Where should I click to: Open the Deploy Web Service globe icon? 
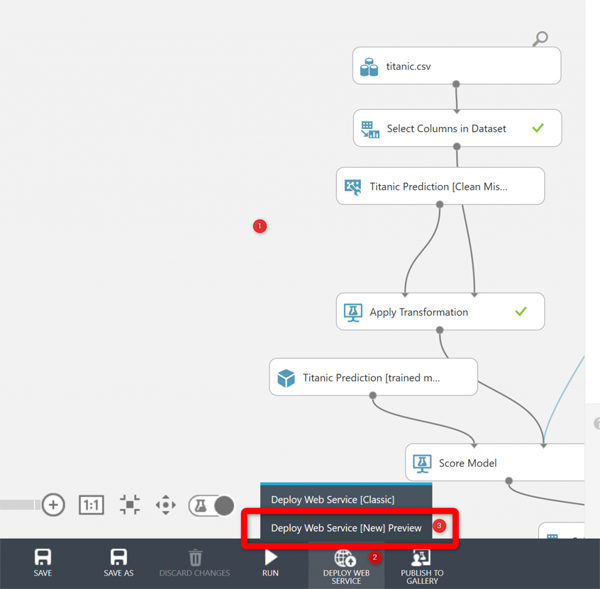(345, 558)
